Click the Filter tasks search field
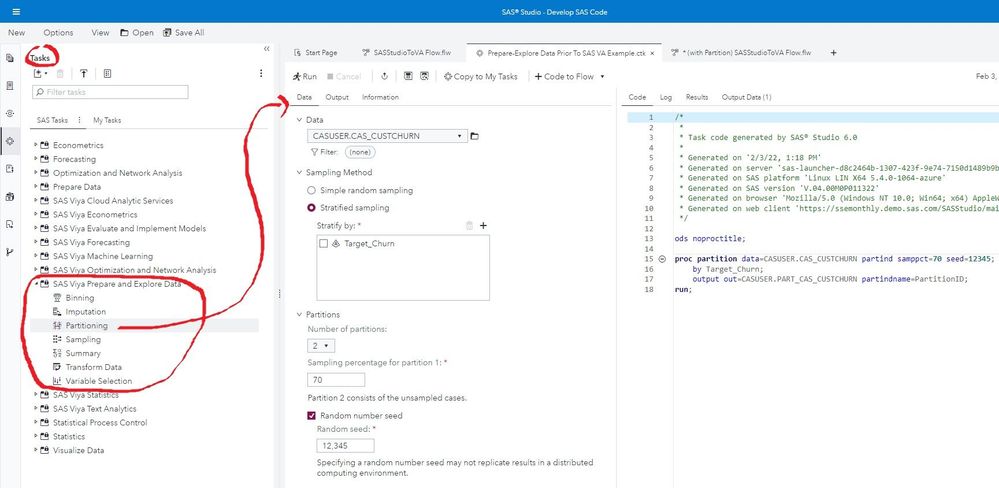Viewport: 999px width, 488px height. [x=110, y=93]
